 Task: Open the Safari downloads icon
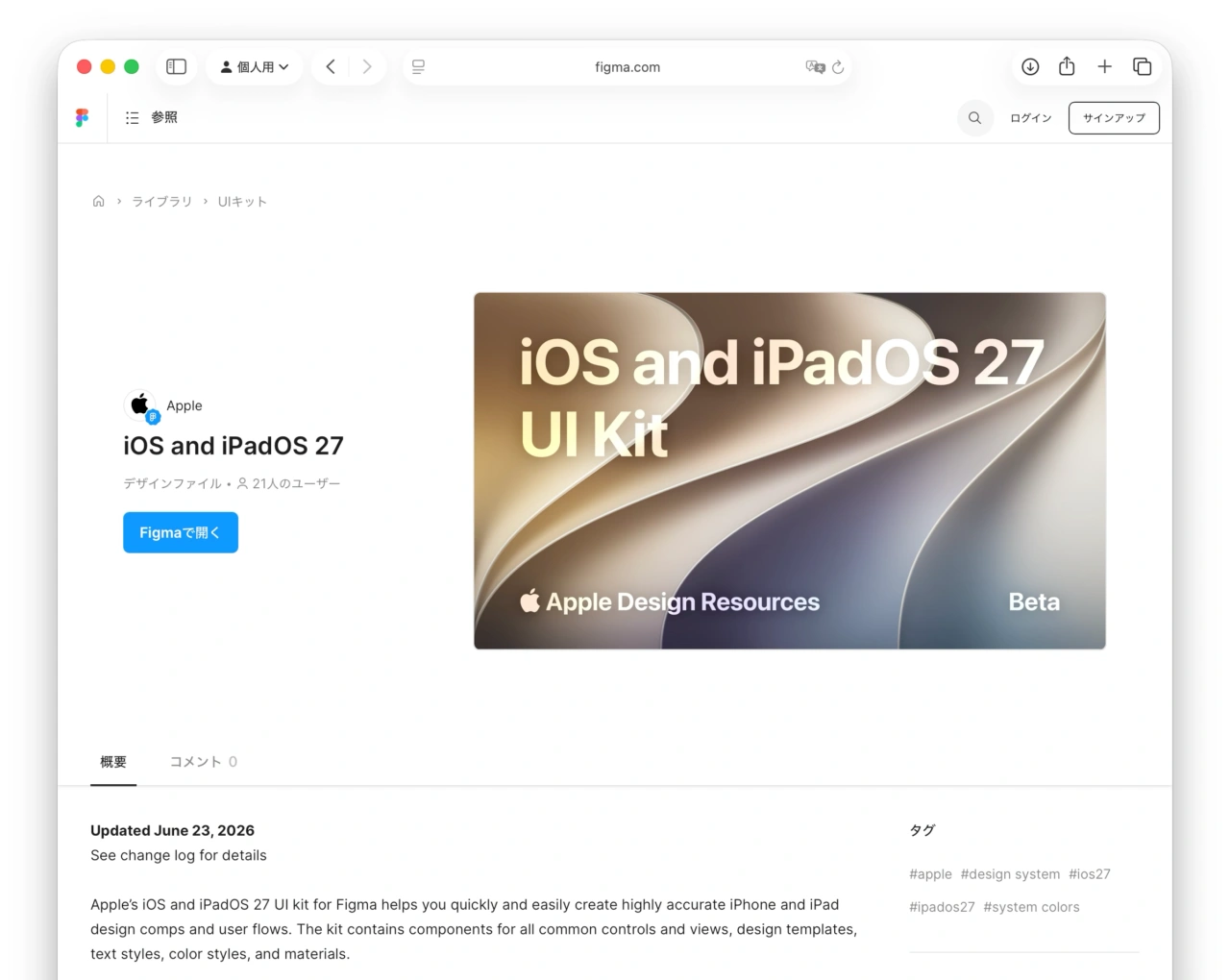[1030, 66]
